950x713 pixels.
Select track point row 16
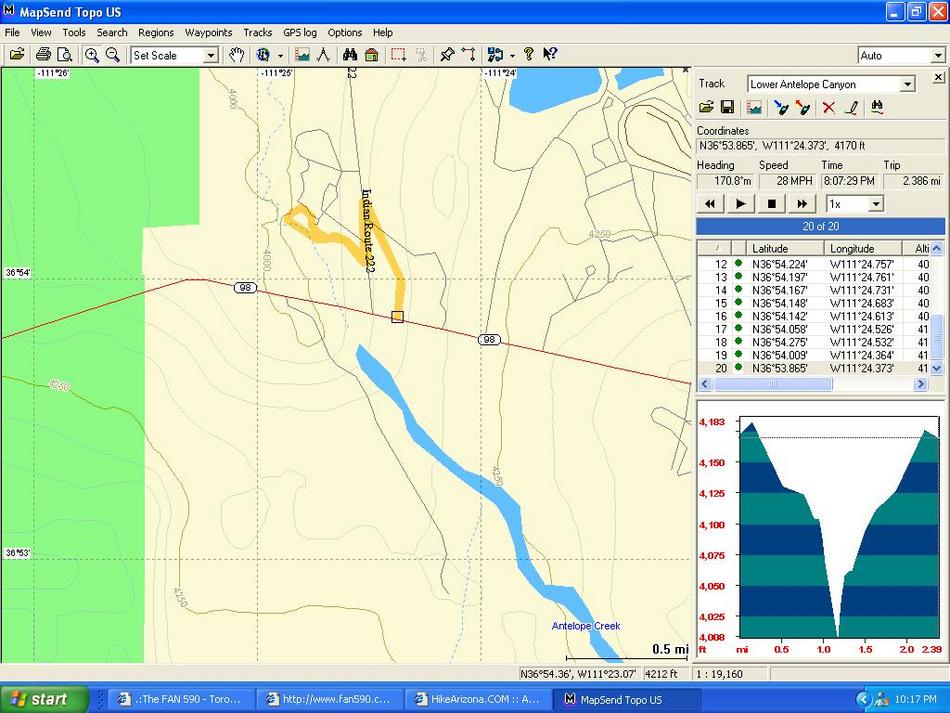coord(814,316)
